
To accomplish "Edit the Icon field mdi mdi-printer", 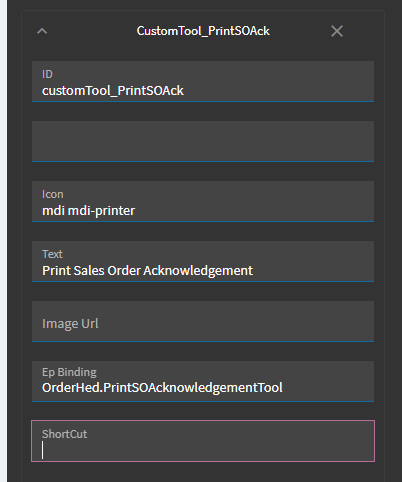I will point(203,201).
